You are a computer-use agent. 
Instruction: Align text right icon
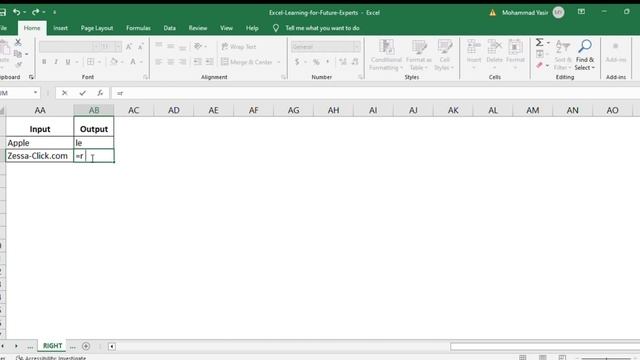[x=182, y=62]
